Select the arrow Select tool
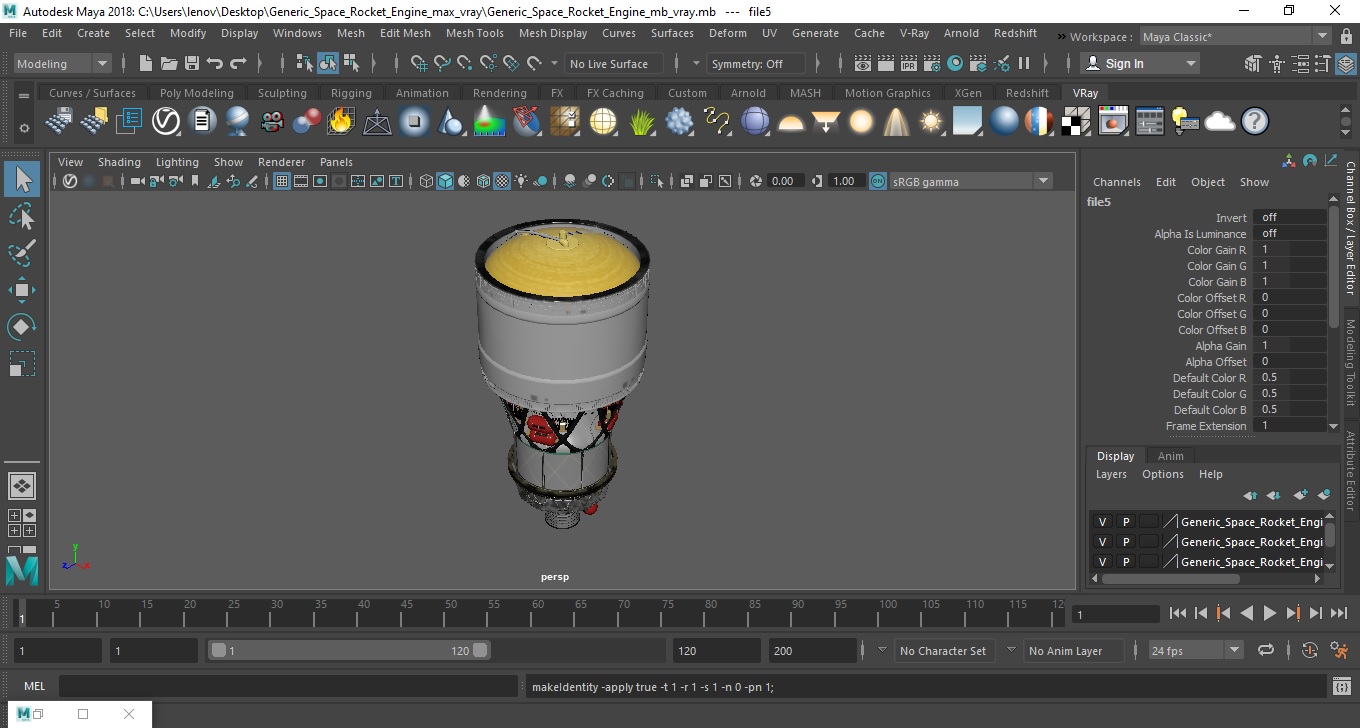Image resolution: width=1360 pixels, height=728 pixels. (22, 180)
